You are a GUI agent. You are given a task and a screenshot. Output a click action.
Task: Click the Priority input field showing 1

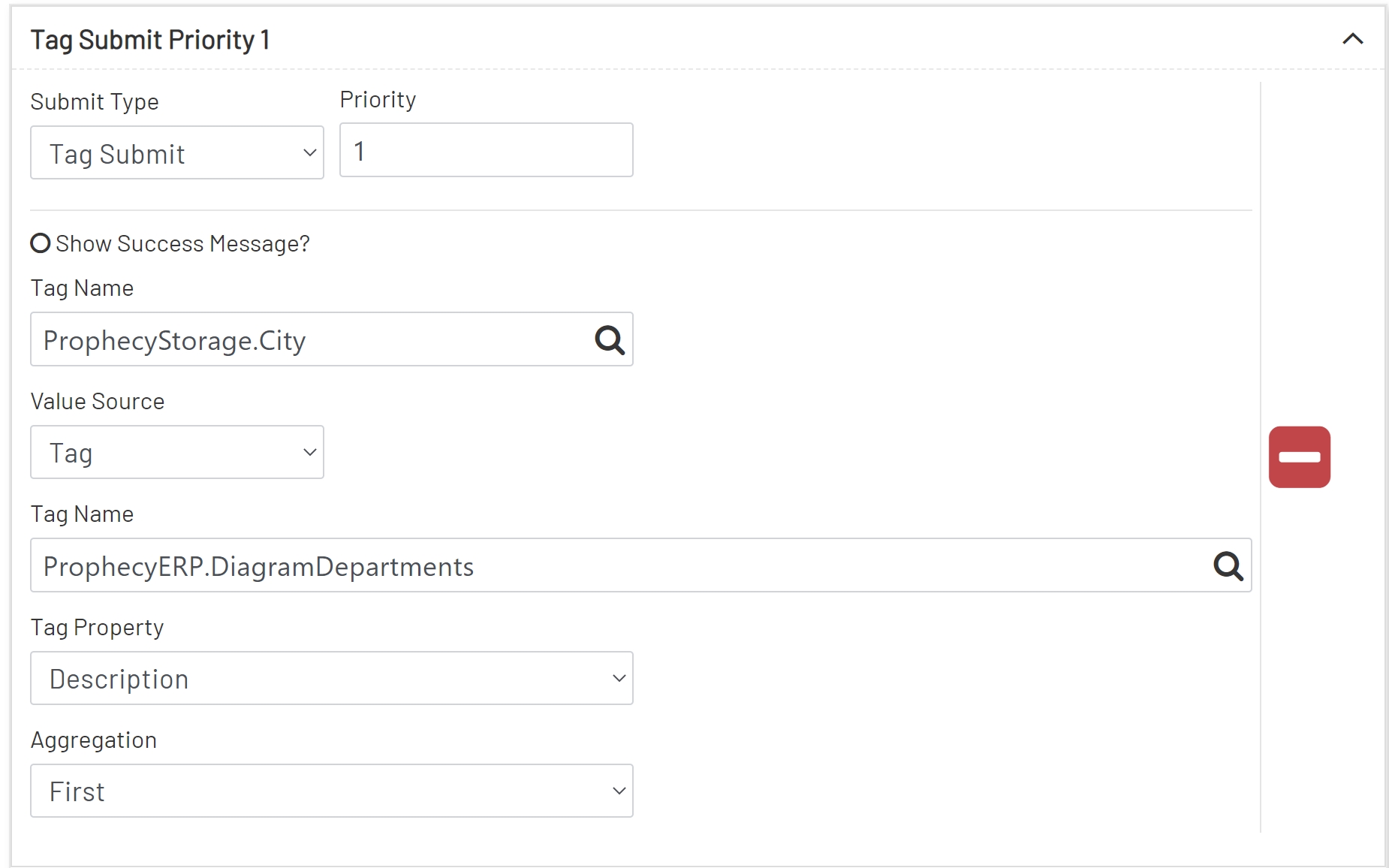pyautogui.click(x=485, y=149)
